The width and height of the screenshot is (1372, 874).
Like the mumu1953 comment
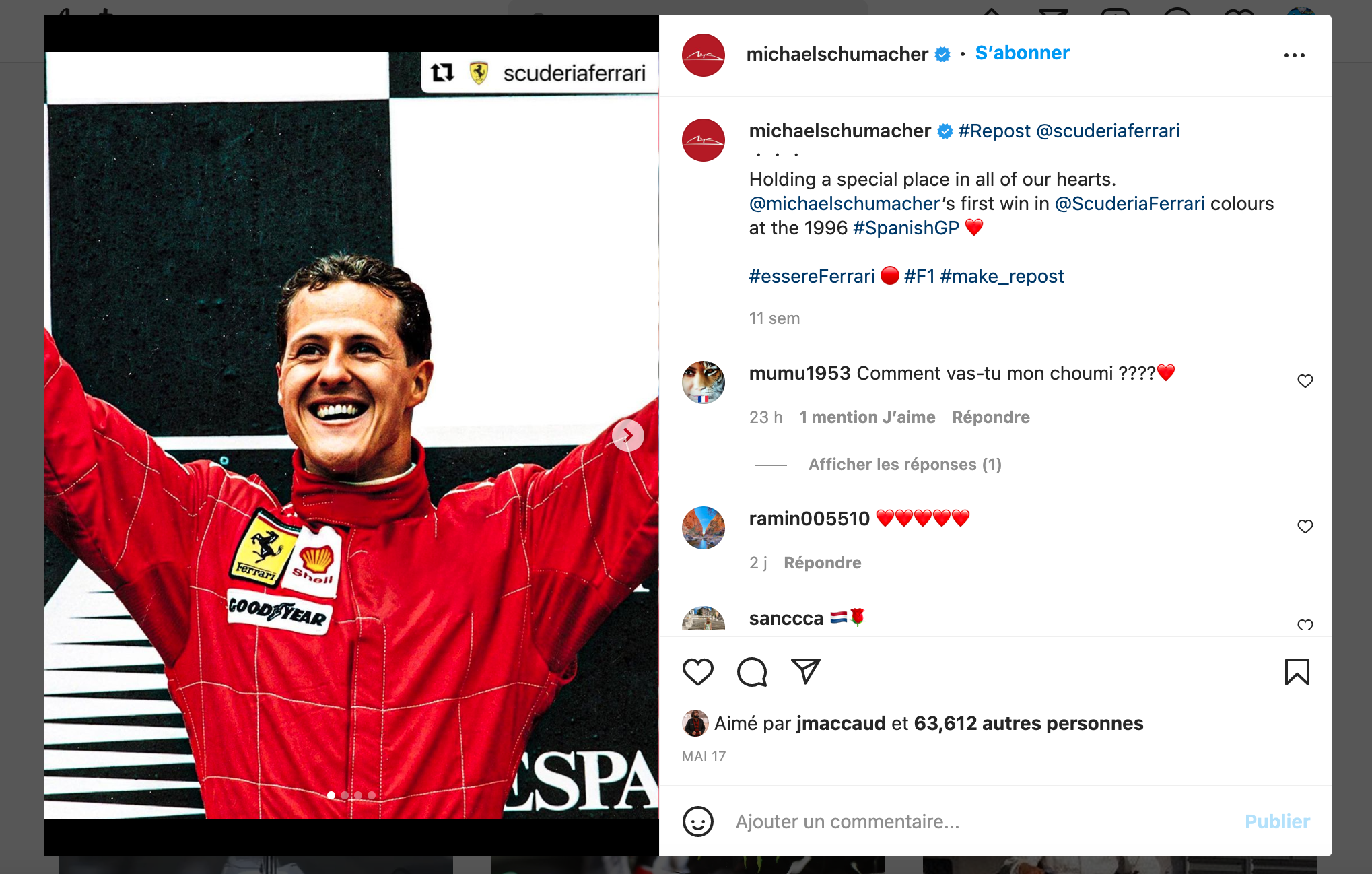(x=1305, y=381)
